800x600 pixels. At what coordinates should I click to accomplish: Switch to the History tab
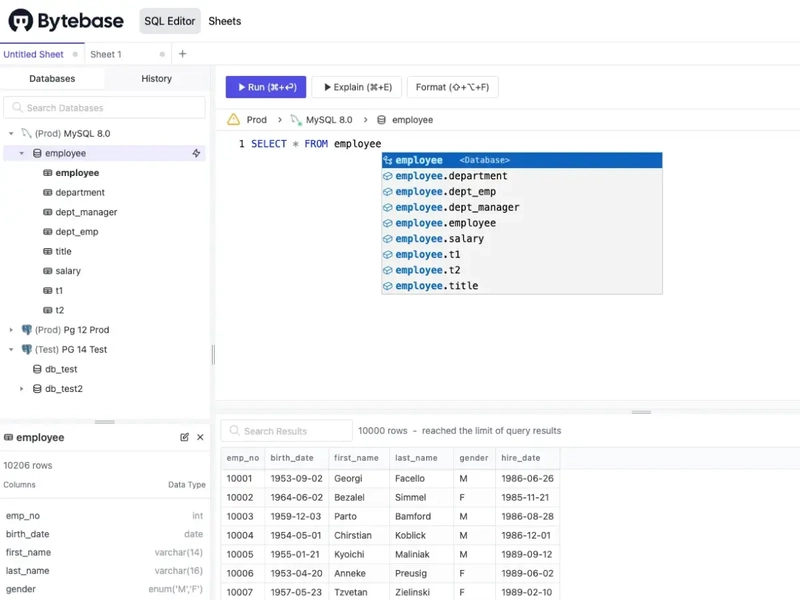tap(156, 79)
